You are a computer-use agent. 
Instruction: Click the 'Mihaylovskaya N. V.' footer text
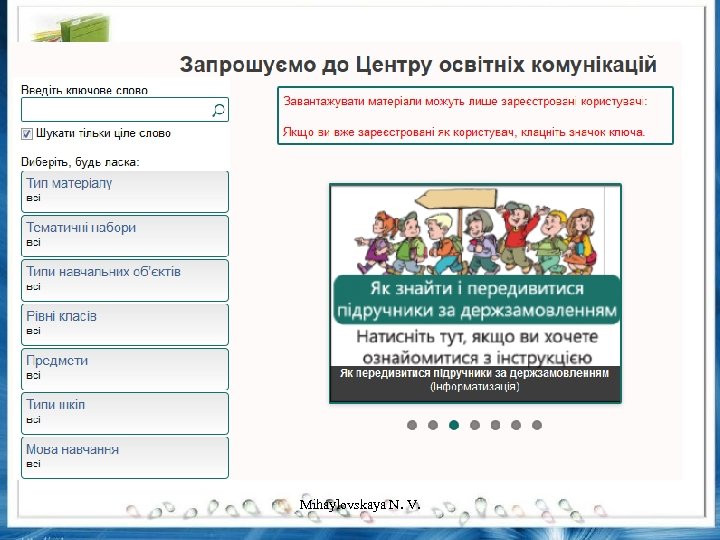click(x=360, y=505)
